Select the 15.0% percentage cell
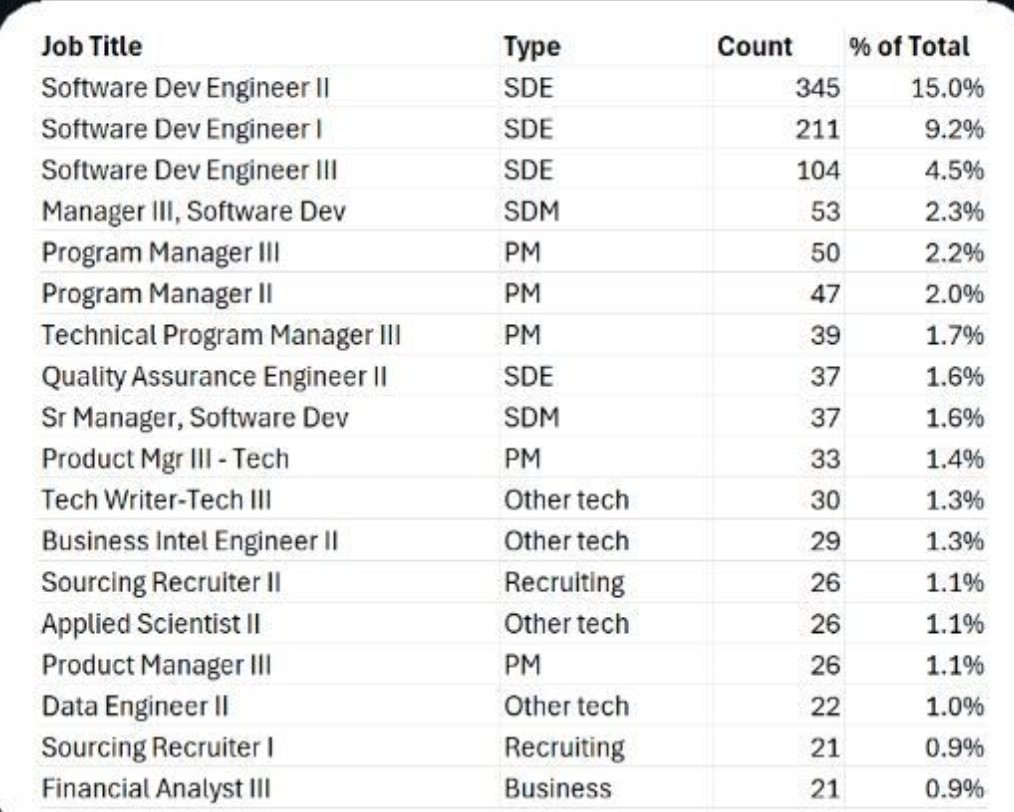 coord(947,88)
